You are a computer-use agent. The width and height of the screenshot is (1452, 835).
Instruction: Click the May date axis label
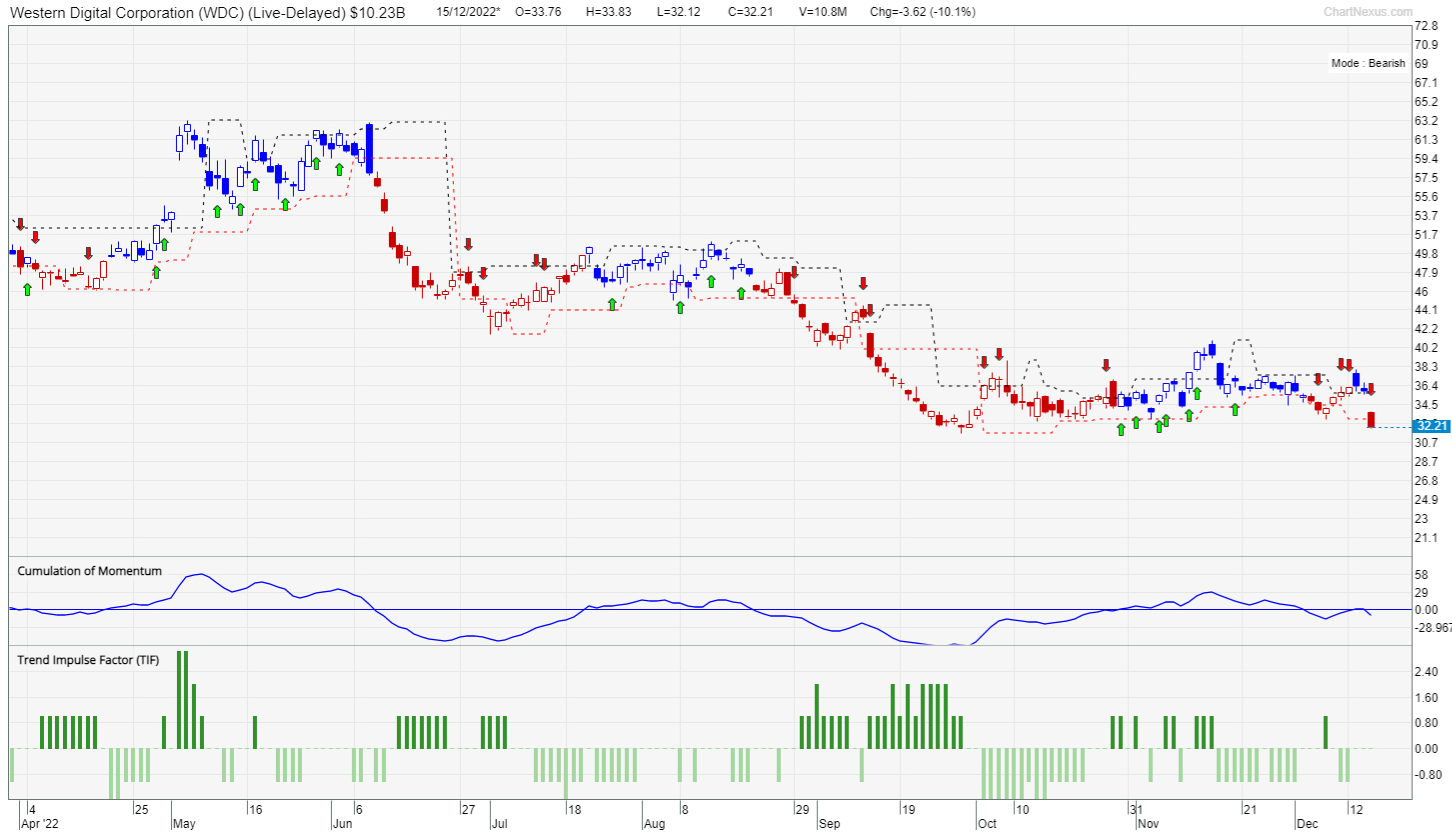pos(186,825)
